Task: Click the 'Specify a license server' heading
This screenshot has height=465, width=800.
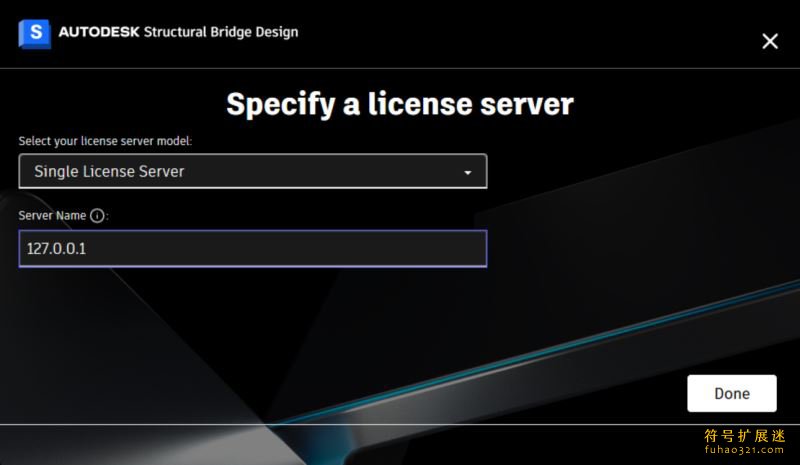Action: pyautogui.click(x=400, y=104)
